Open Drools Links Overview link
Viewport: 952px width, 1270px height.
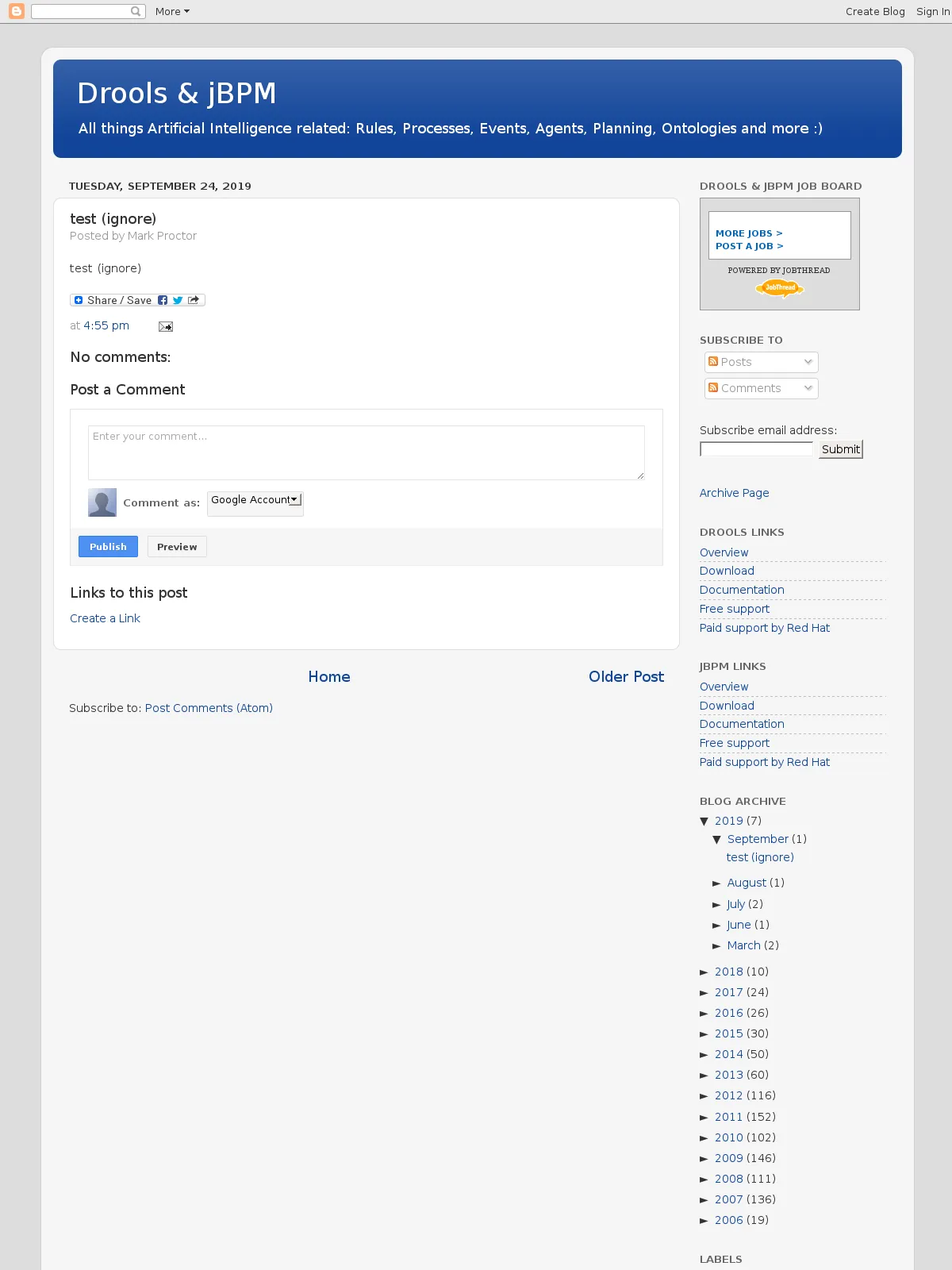pyautogui.click(x=724, y=552)
